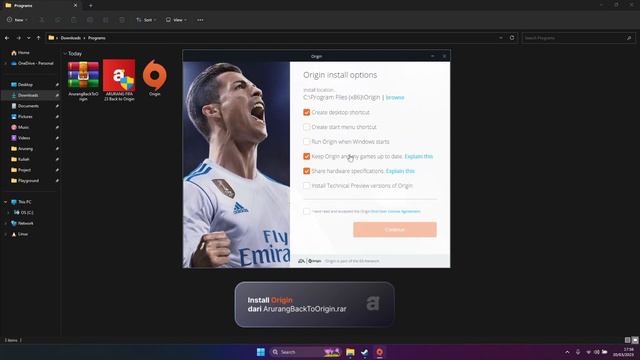This screenshot has width=640, height=360.
Task: Collapse the This PC tree node arrow
Action: pos(5,202)
